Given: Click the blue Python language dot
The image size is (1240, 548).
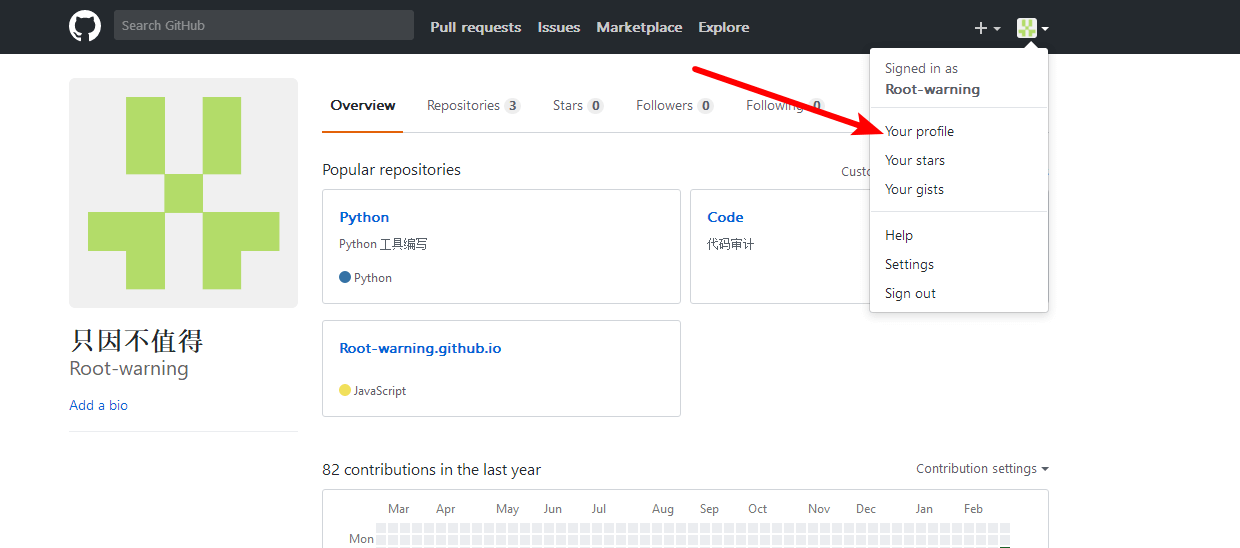Looking at the screenshot, I should click(345, 277).
